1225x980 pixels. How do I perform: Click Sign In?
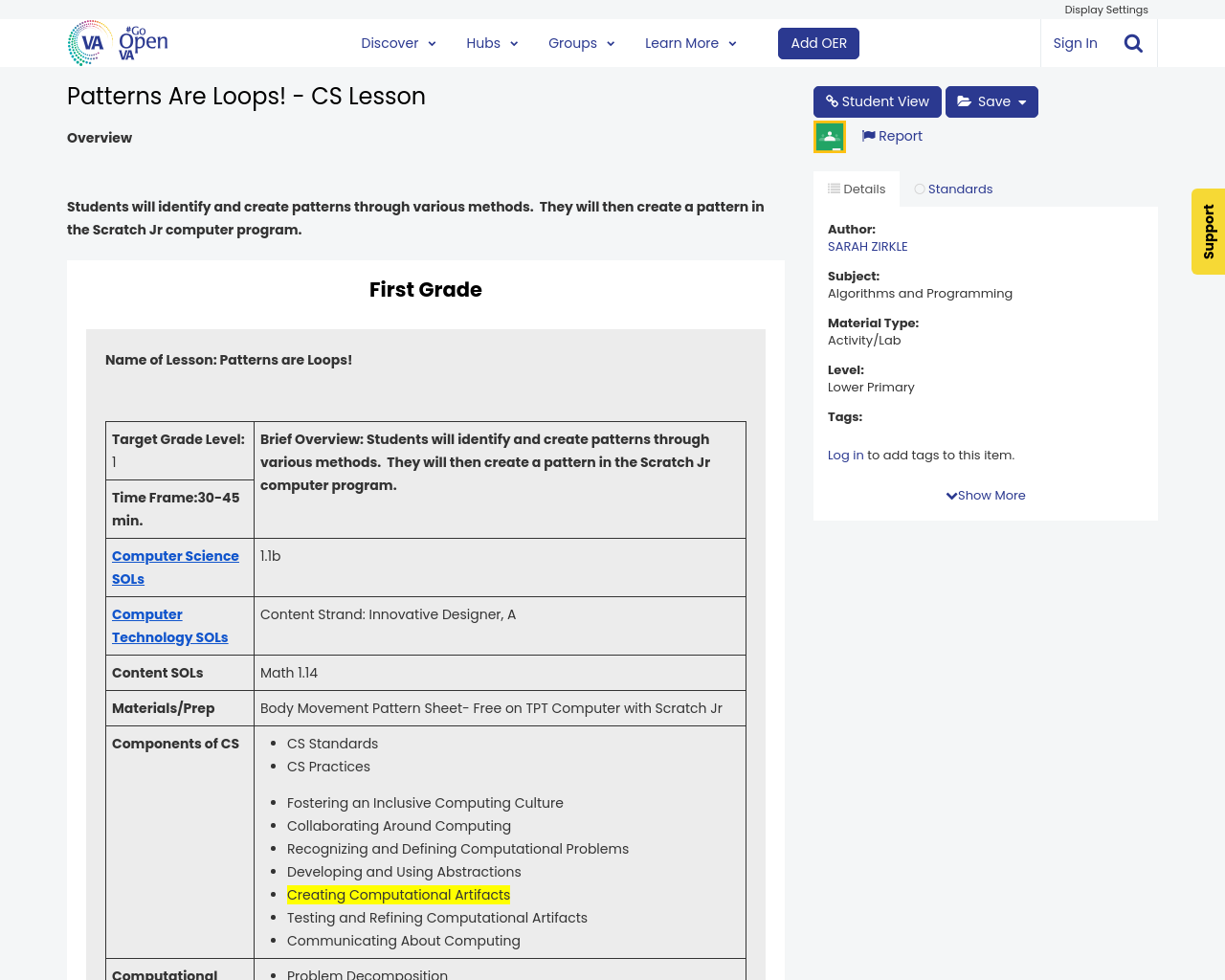1075,43
